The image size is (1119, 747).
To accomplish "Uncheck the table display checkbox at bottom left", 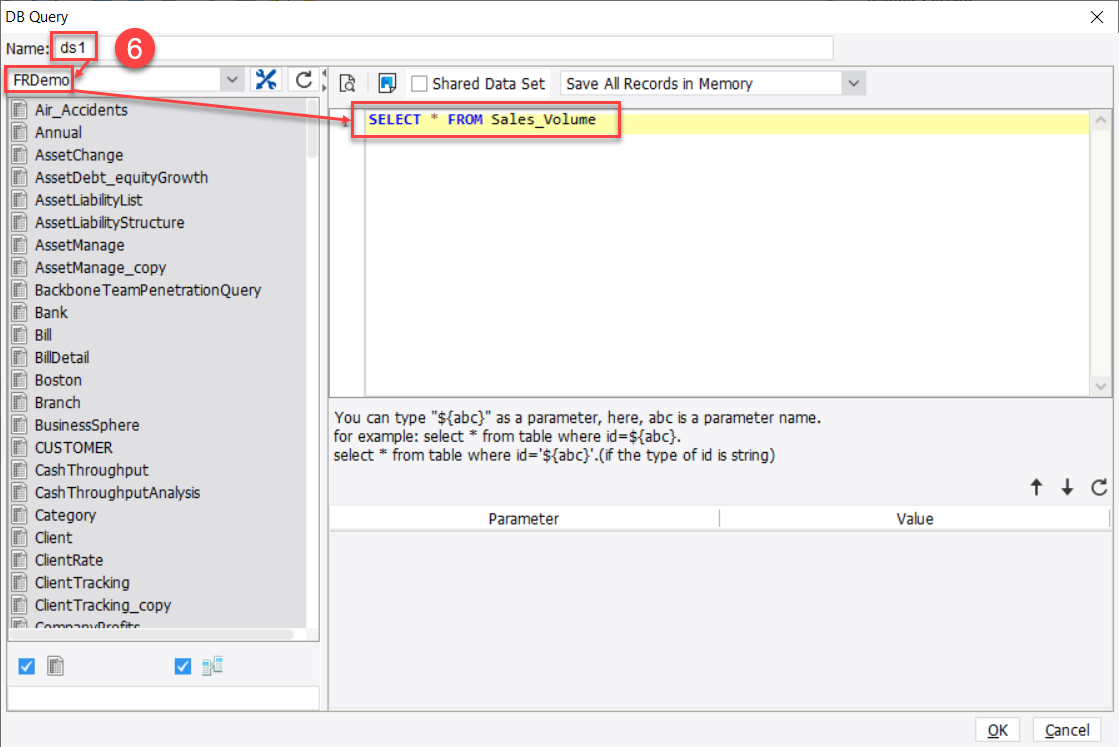I will [25, 666].
